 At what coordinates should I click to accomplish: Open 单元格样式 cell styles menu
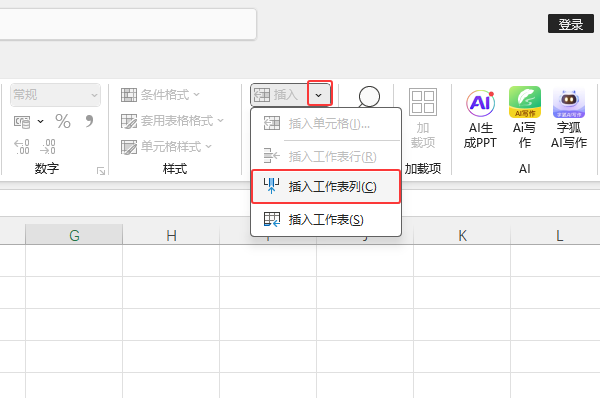click(x=166, y=147)
